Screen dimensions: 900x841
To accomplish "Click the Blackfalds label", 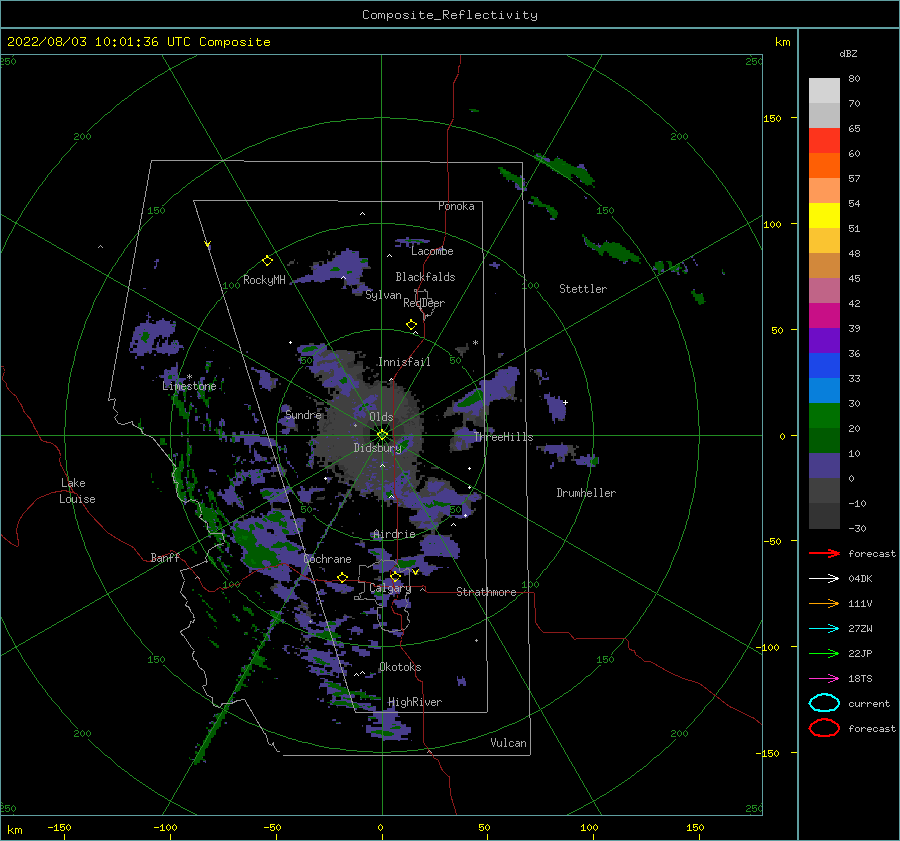I will point(425,277).
